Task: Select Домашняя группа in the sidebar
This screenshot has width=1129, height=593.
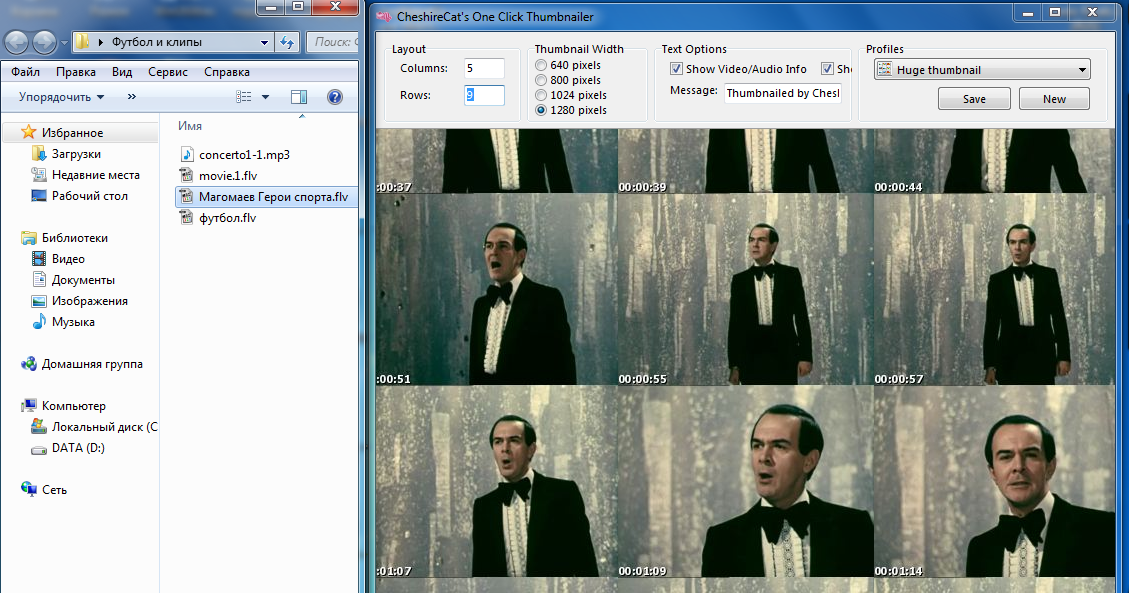Action: click(x=91, y=364)
